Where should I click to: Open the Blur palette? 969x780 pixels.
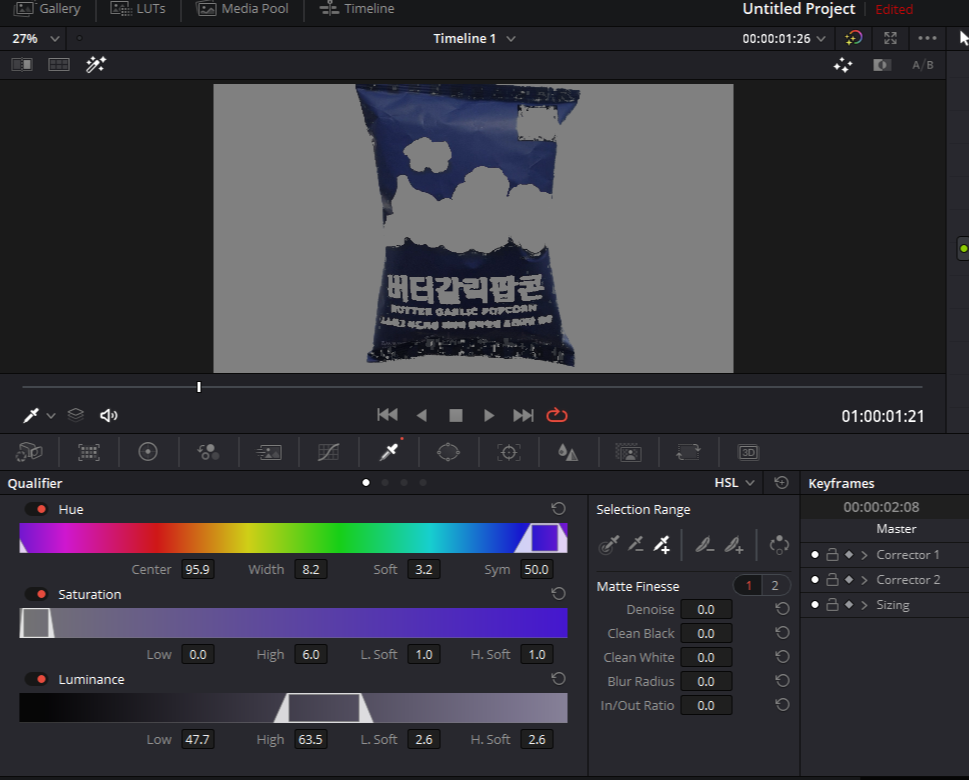tap(567, 452)
